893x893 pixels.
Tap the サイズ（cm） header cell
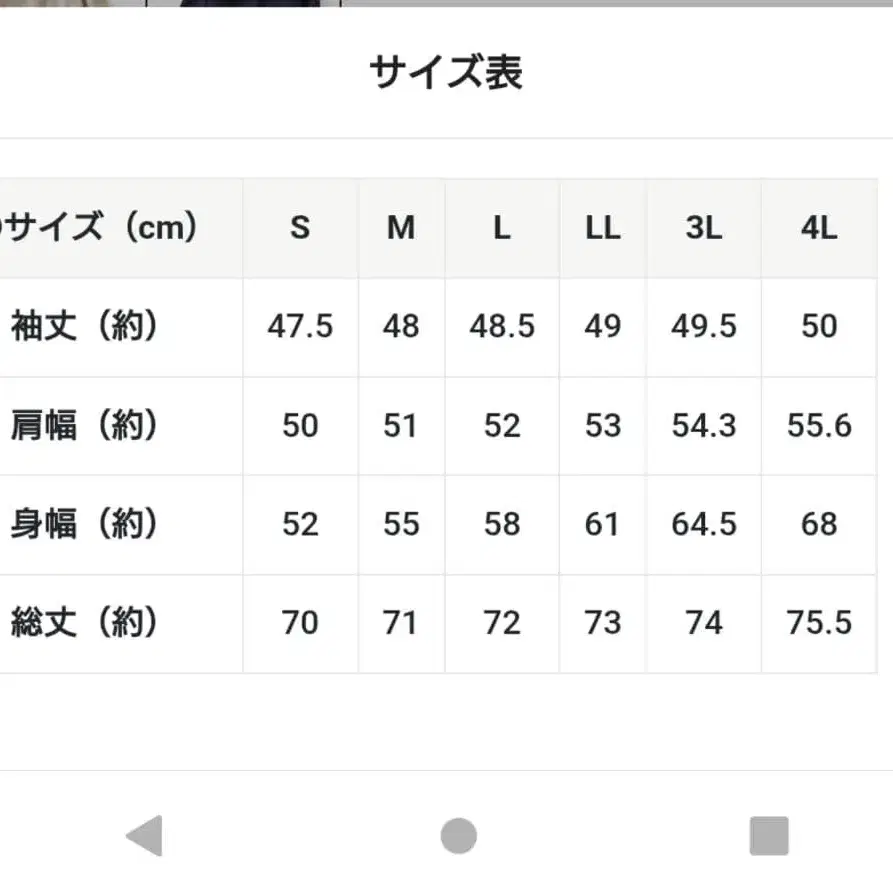100,228
